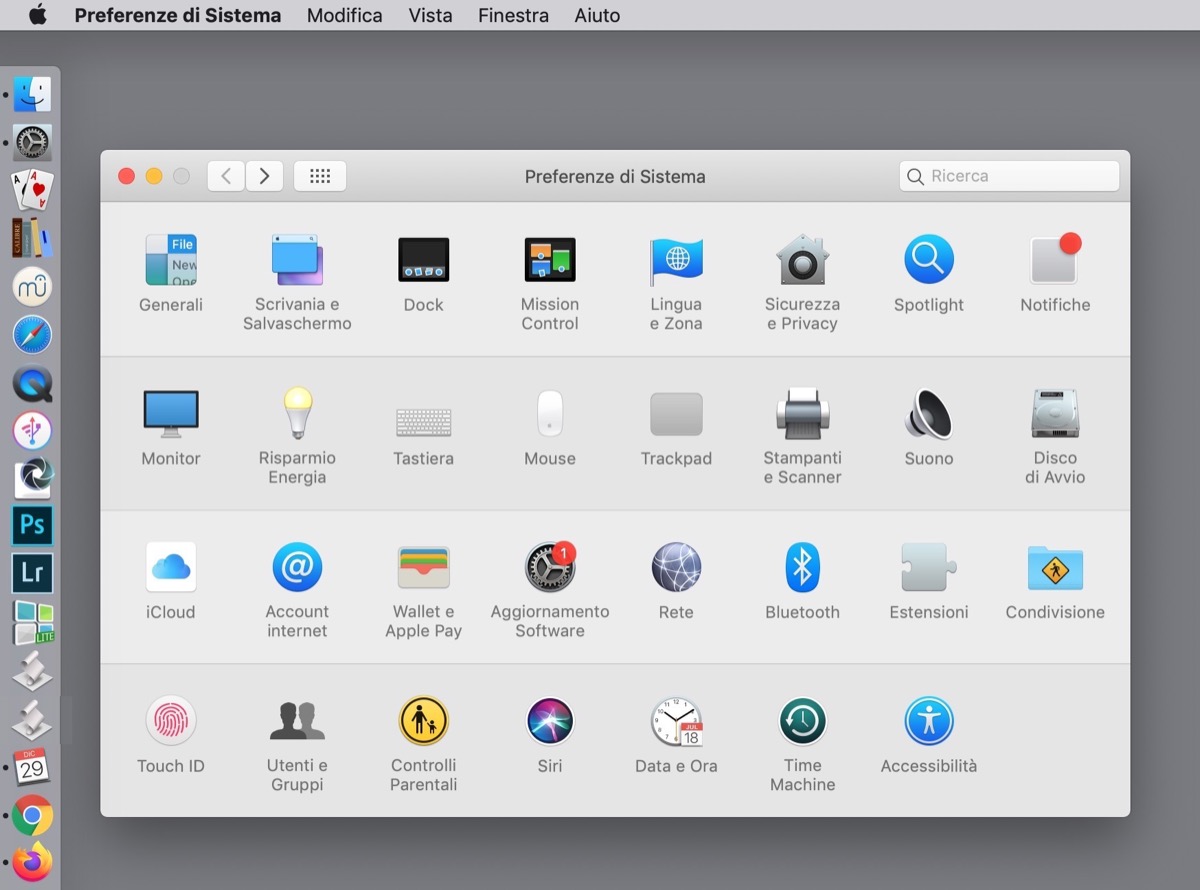Open Time Machine preferences
1200x890 pixels.
click(x=802, y=722)
